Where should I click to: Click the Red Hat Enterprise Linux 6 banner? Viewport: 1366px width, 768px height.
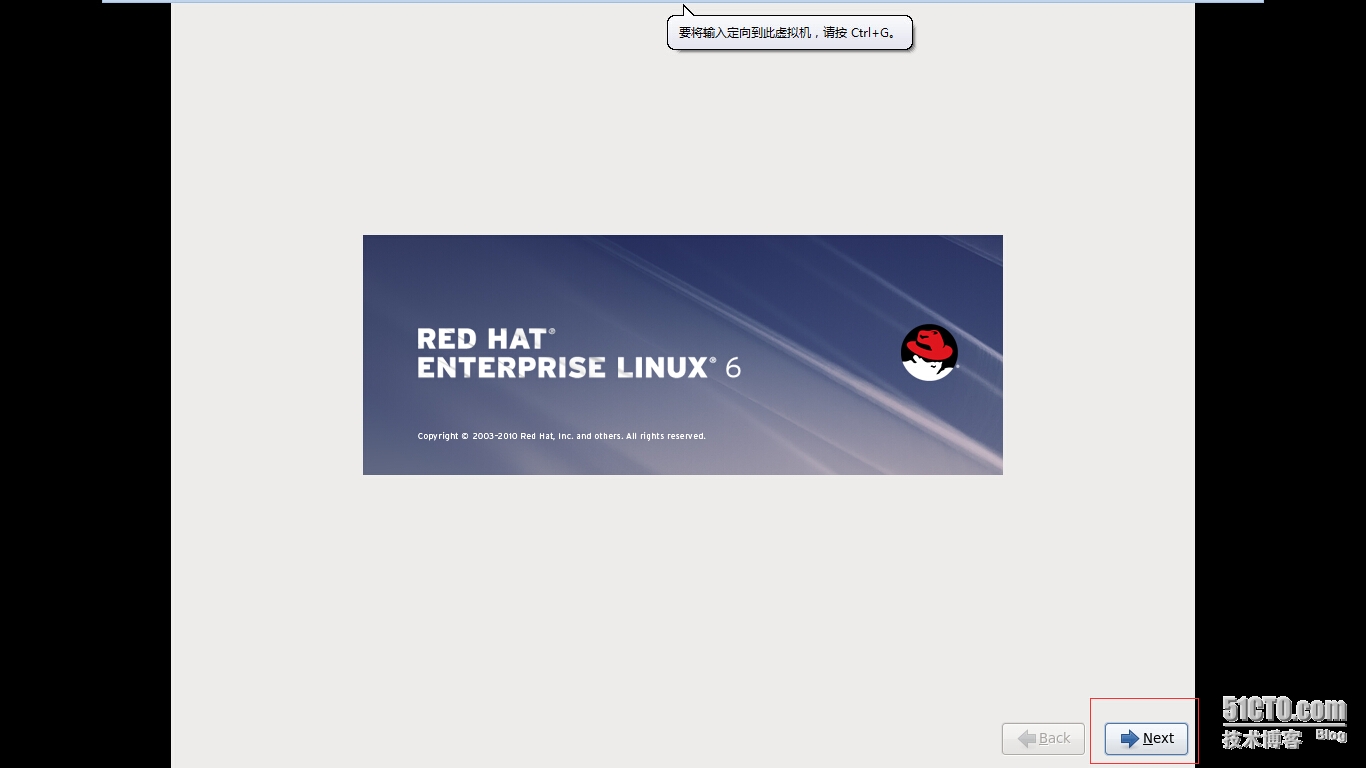682,355
